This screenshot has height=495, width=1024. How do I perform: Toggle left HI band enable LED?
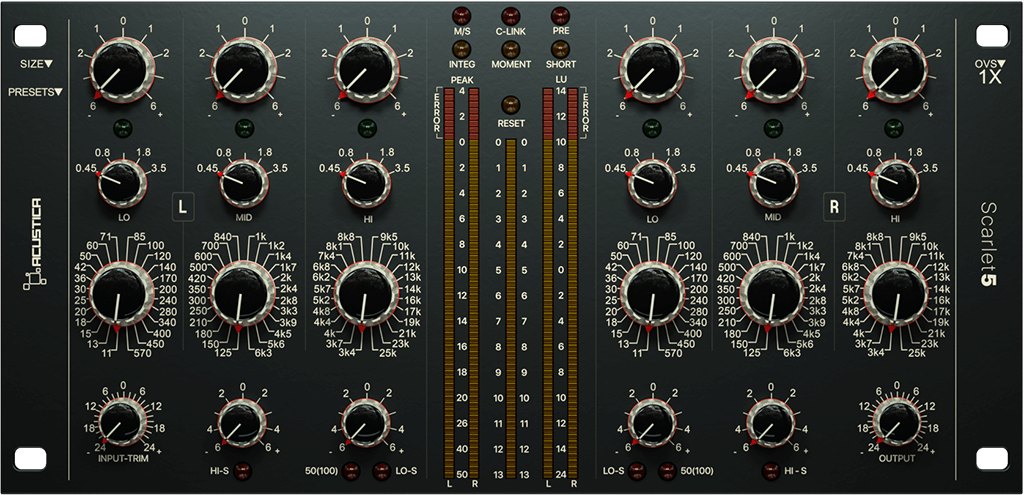[366, 127]
